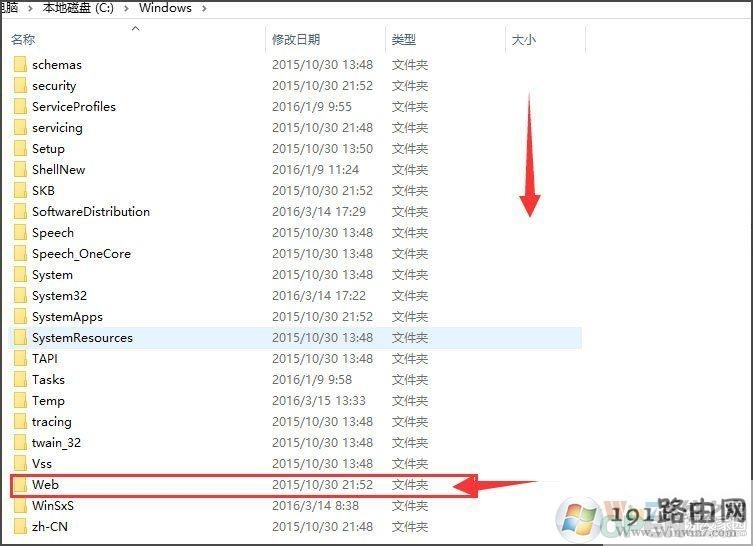Open the chevron after Windows in the address bar
This screenshot has width=753, height=546.
click(205, 8)
